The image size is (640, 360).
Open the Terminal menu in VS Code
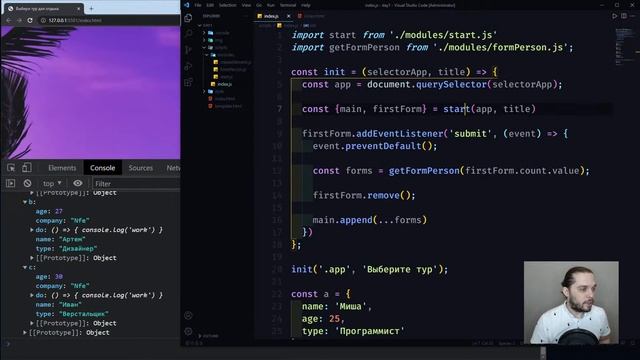click(x=287, y=5)
